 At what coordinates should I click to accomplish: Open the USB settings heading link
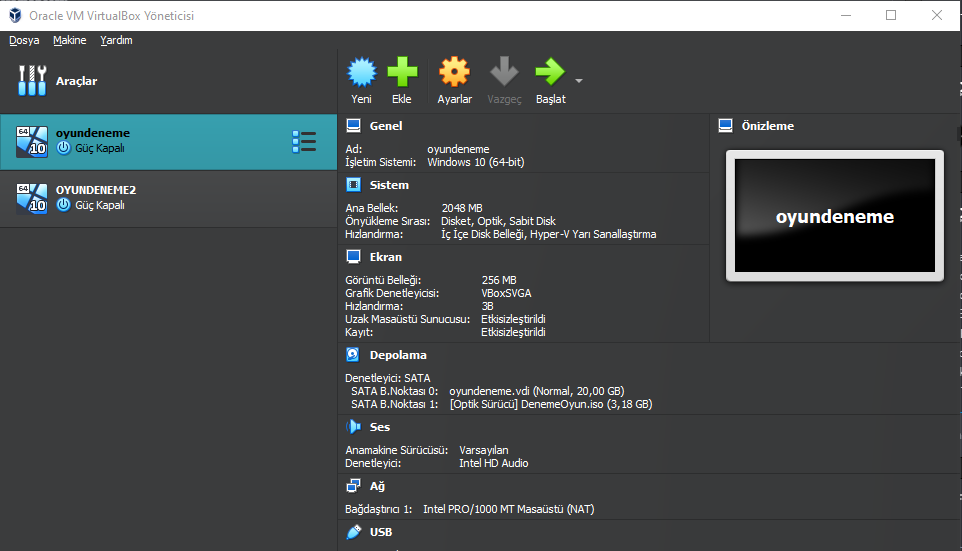pos(380,532)
